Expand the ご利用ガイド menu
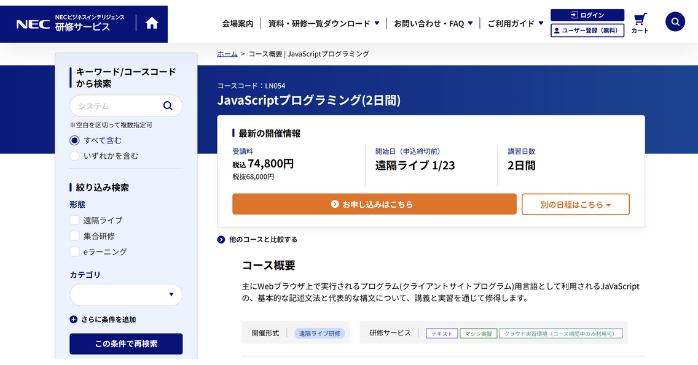 click(x=515, y=23)
